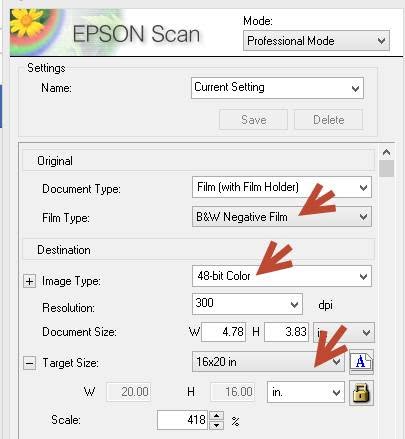Open the Film Type dropdown
Screen dimensions: 405x439
(282, 217)
